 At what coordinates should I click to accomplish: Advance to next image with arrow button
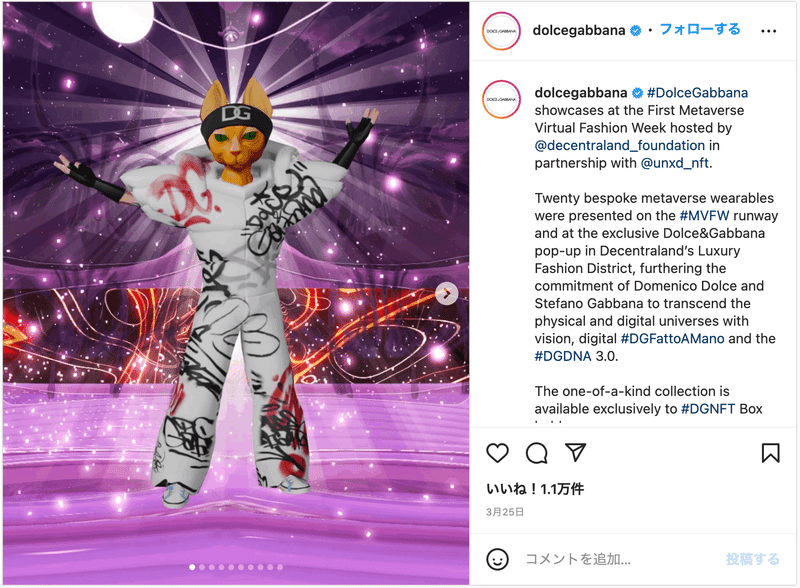tap(447, 293)
